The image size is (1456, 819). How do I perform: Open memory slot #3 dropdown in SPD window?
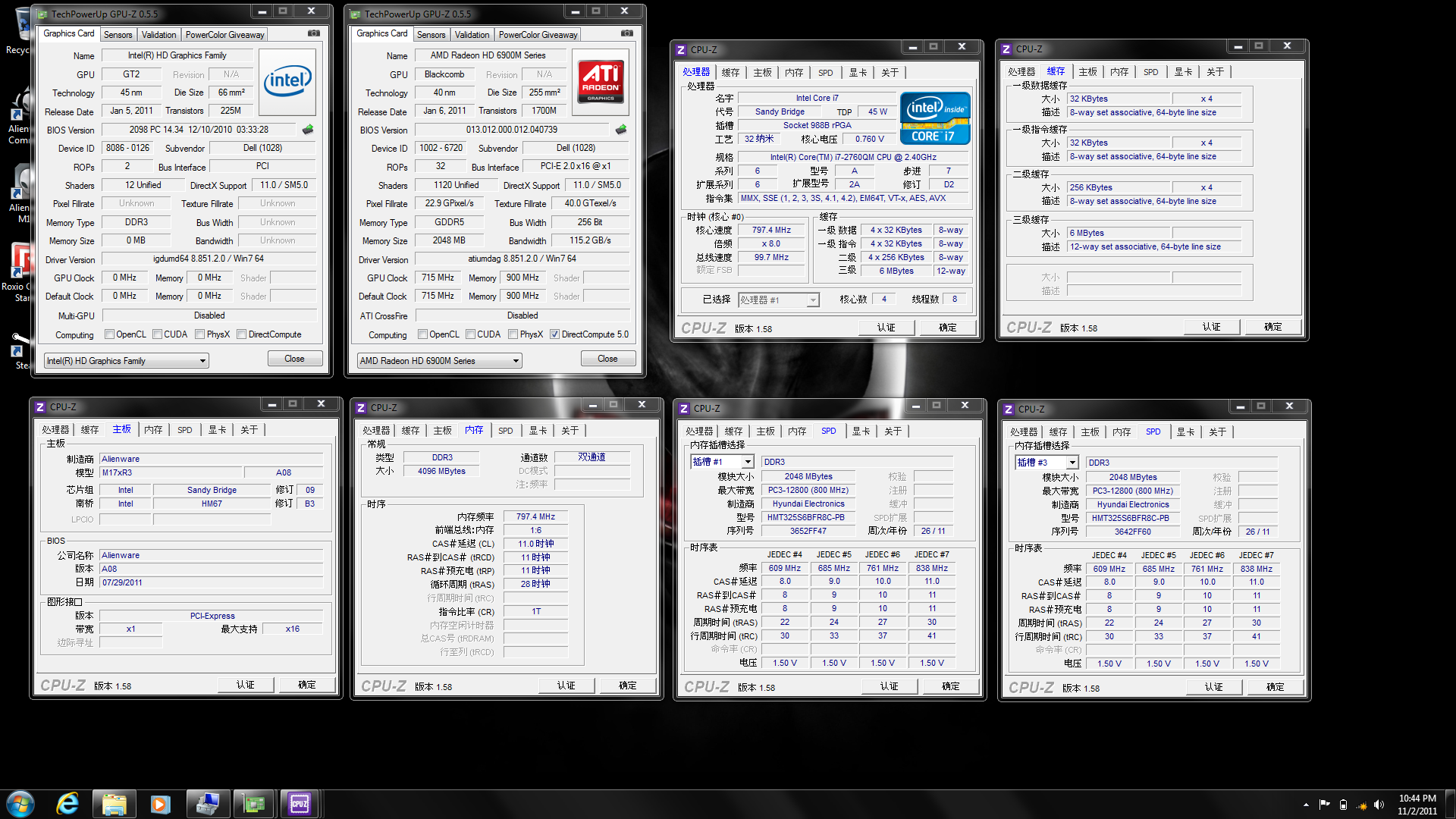(x=1046, y=463)
